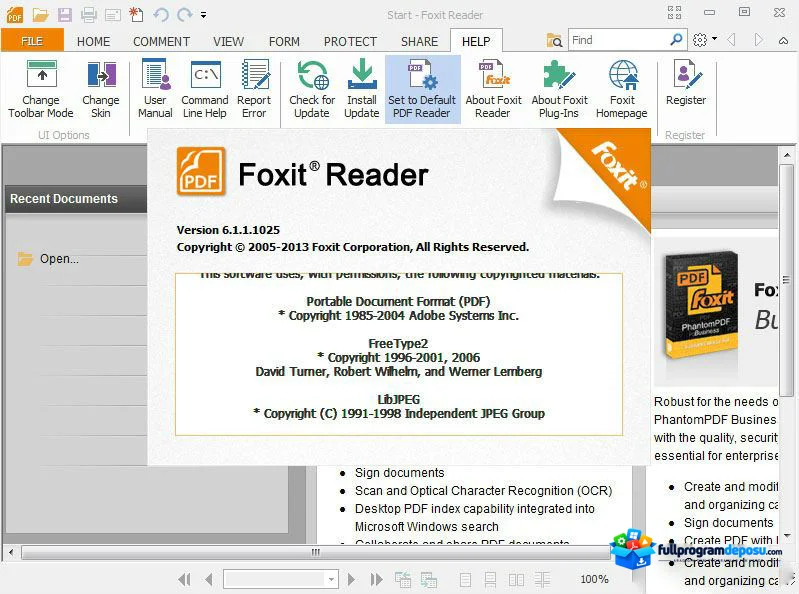Click the new document icon with star

point(136,14)
